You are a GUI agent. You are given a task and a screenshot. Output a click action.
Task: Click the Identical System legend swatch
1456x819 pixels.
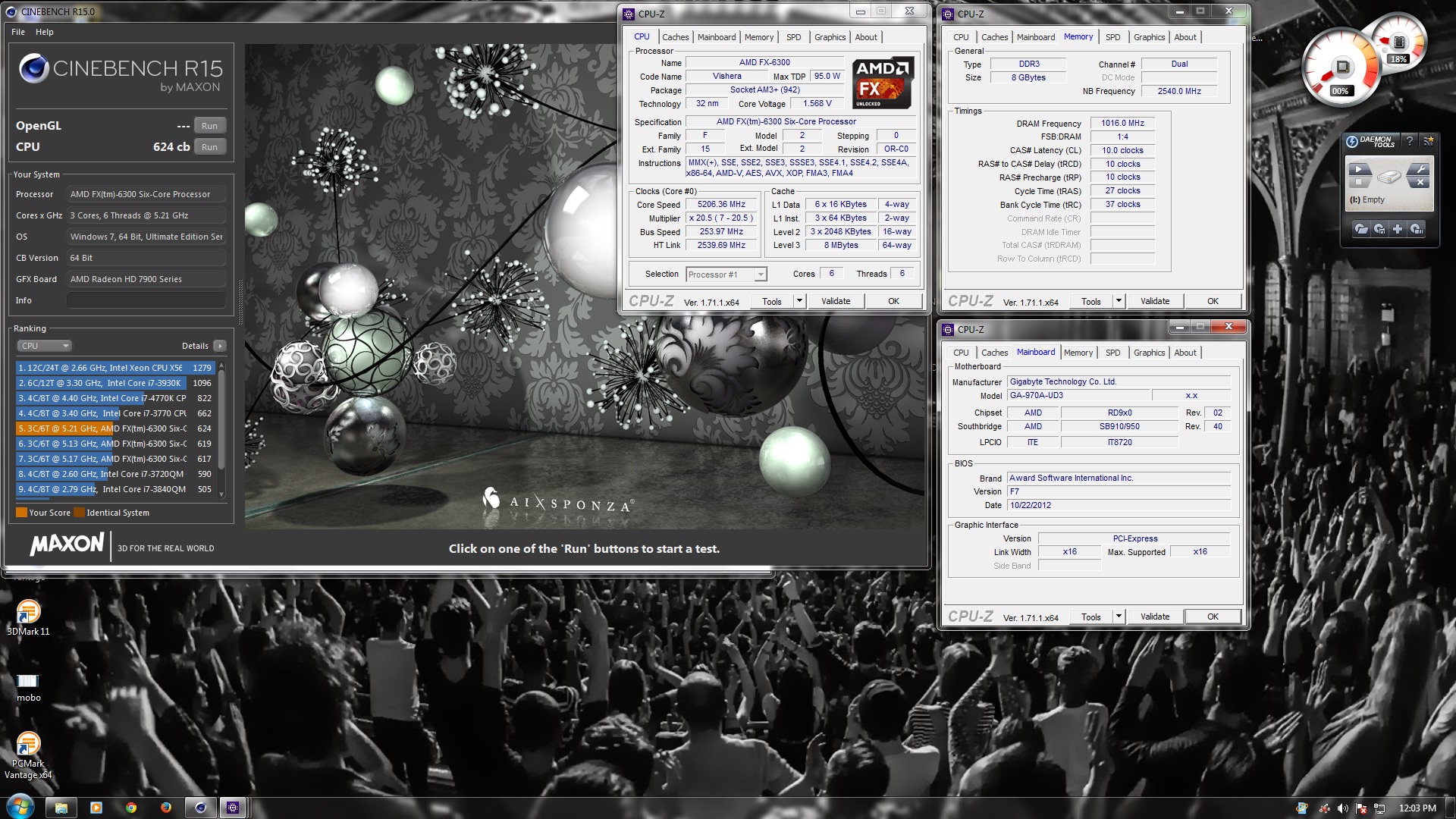point(79,513)
